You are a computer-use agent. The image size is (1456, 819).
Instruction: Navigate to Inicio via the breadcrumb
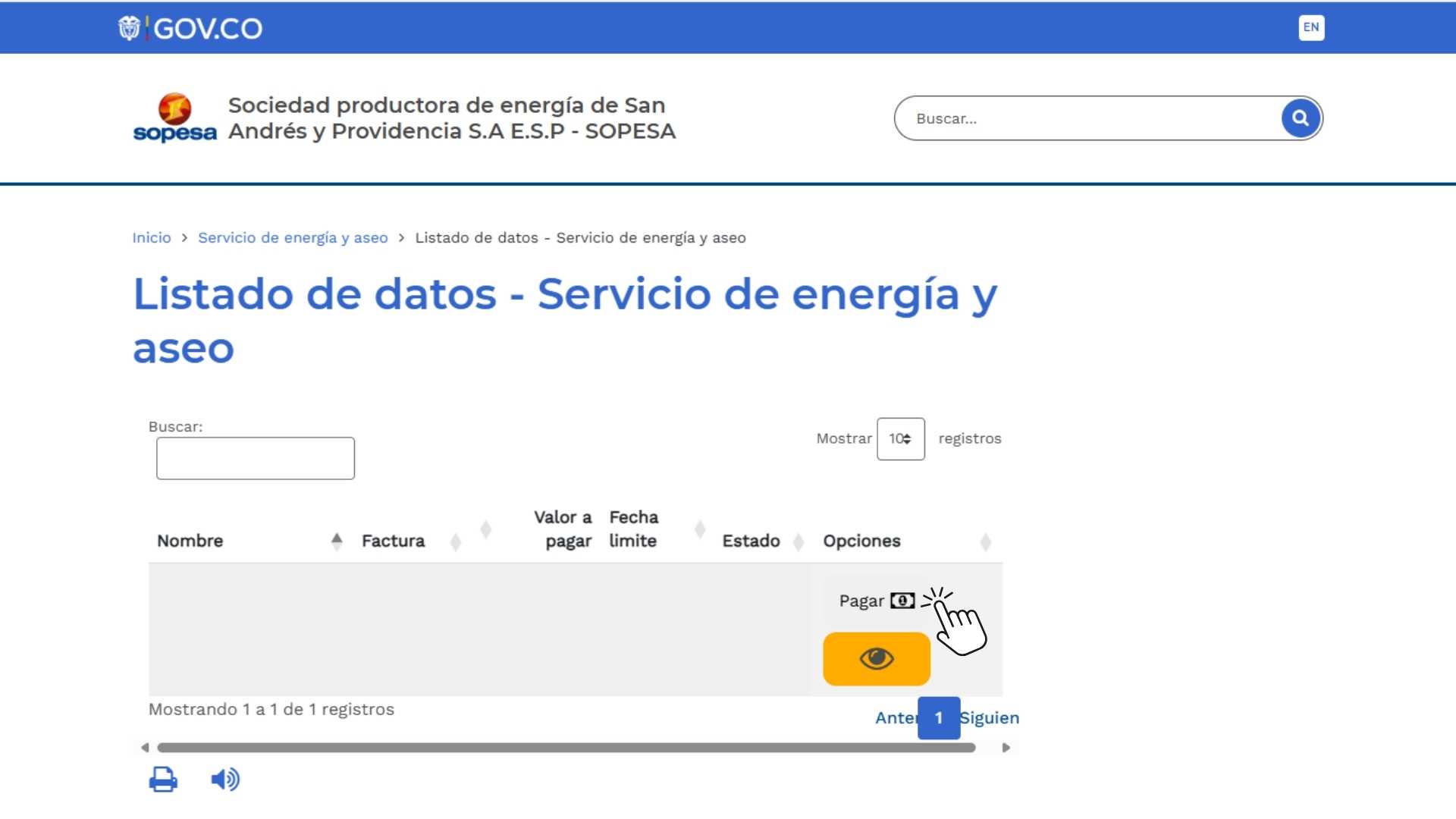[x=151, y=237]
